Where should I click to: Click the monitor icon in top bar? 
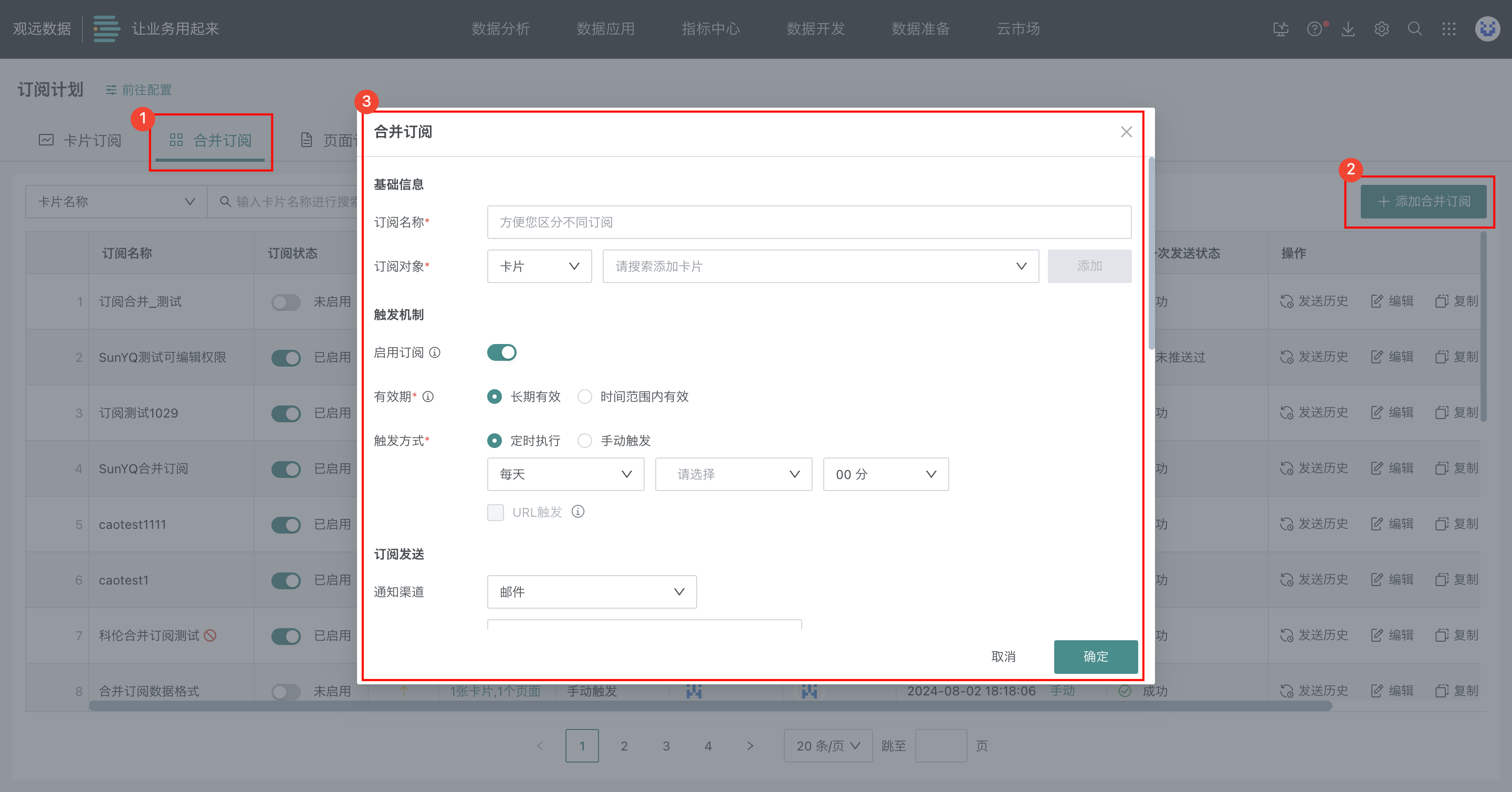pyautogui.click(x=1281, y=29)
